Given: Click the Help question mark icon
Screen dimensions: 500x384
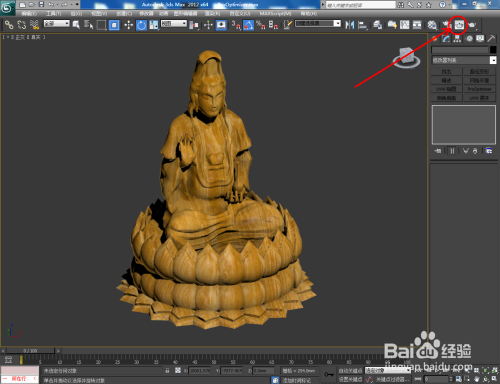Looking at the screenshot, I should click(442, 5).
